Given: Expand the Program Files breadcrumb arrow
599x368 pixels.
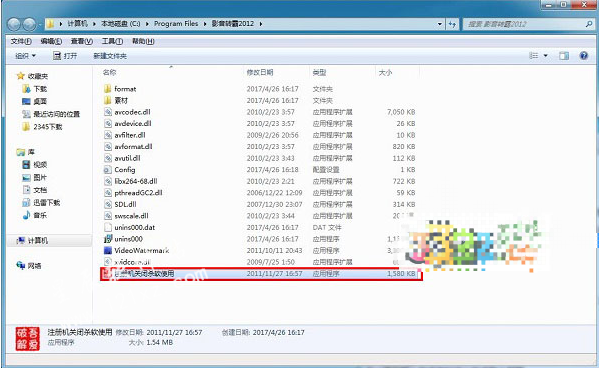Looking at the screenshot, I should (x=204, y=24).
